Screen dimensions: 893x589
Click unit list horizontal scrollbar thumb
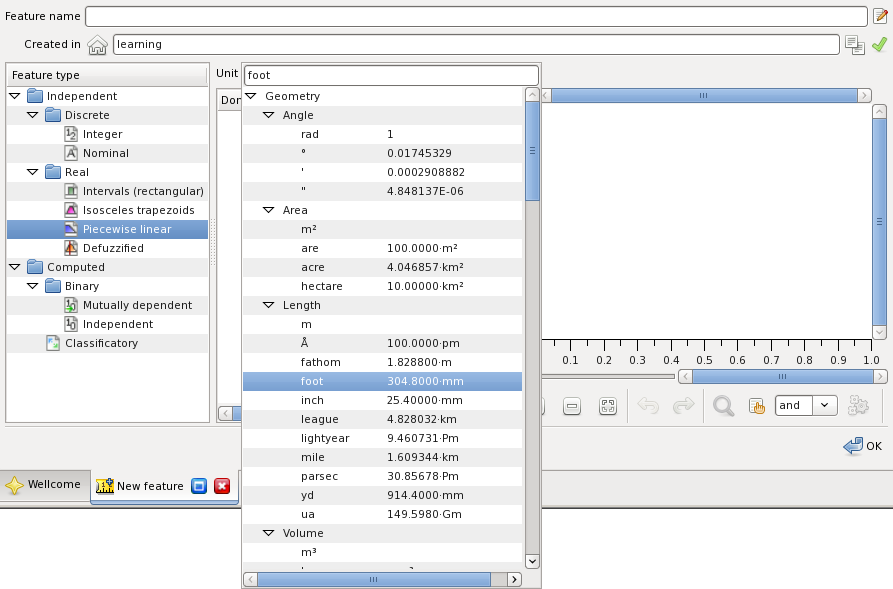point(374,579)
